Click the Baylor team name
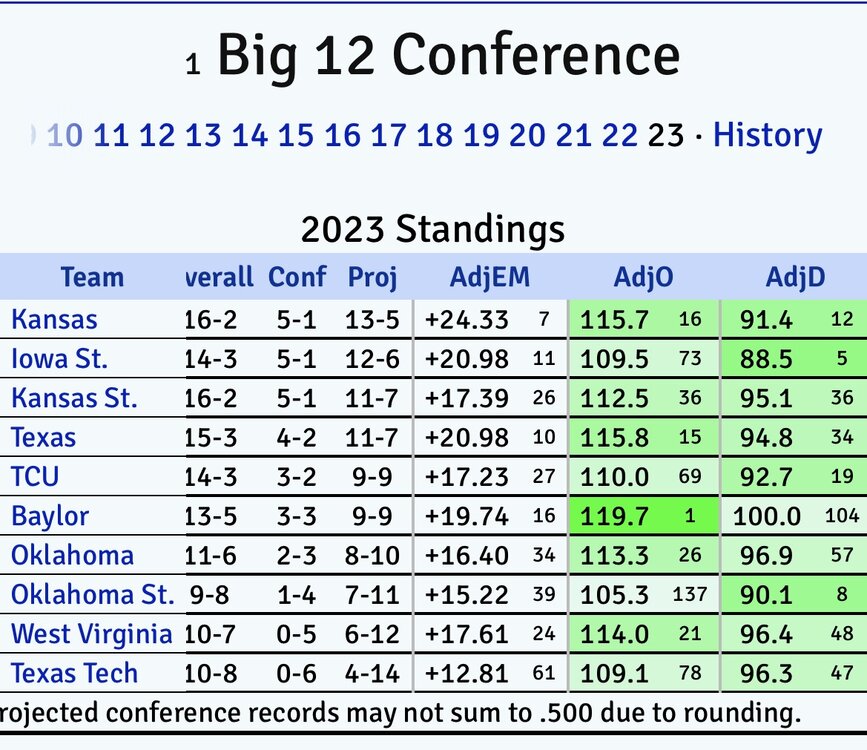 click(x=50, y=516)
